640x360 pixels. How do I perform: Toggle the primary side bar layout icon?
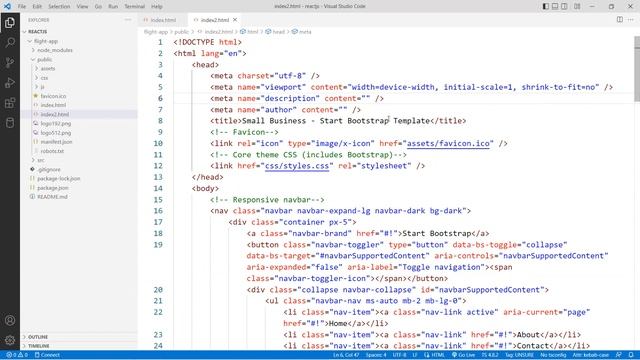(546, 6)
